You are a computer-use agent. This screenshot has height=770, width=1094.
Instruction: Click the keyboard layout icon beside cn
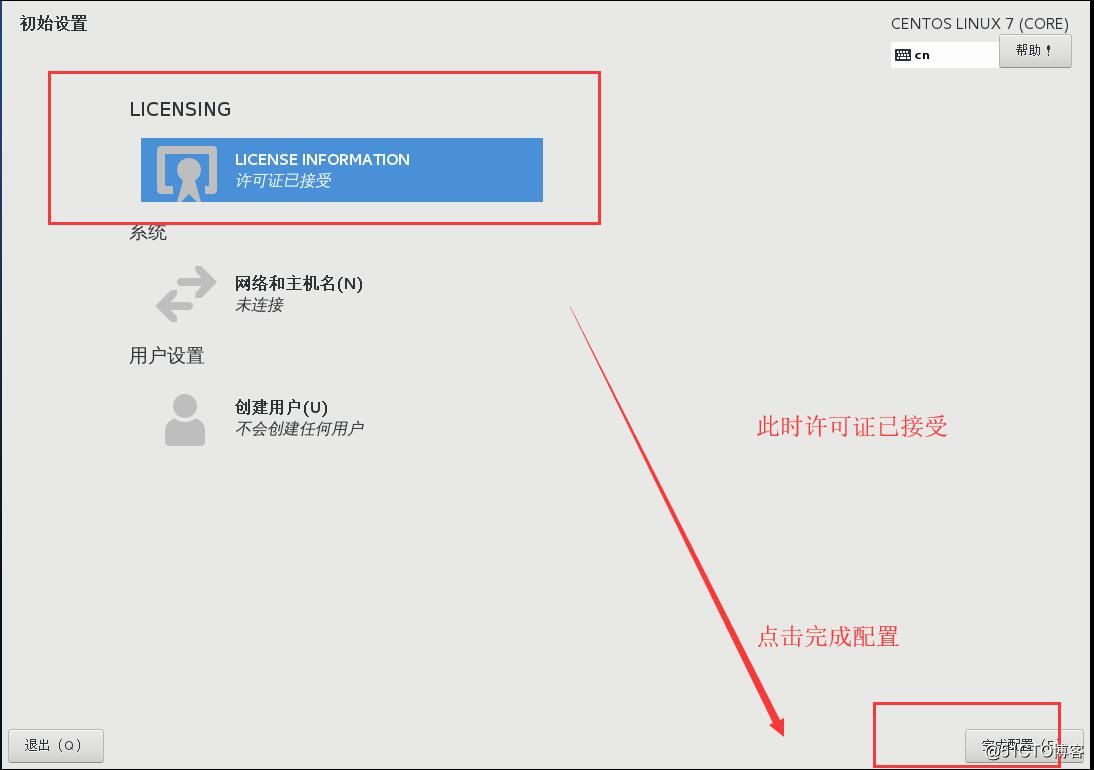903,54
